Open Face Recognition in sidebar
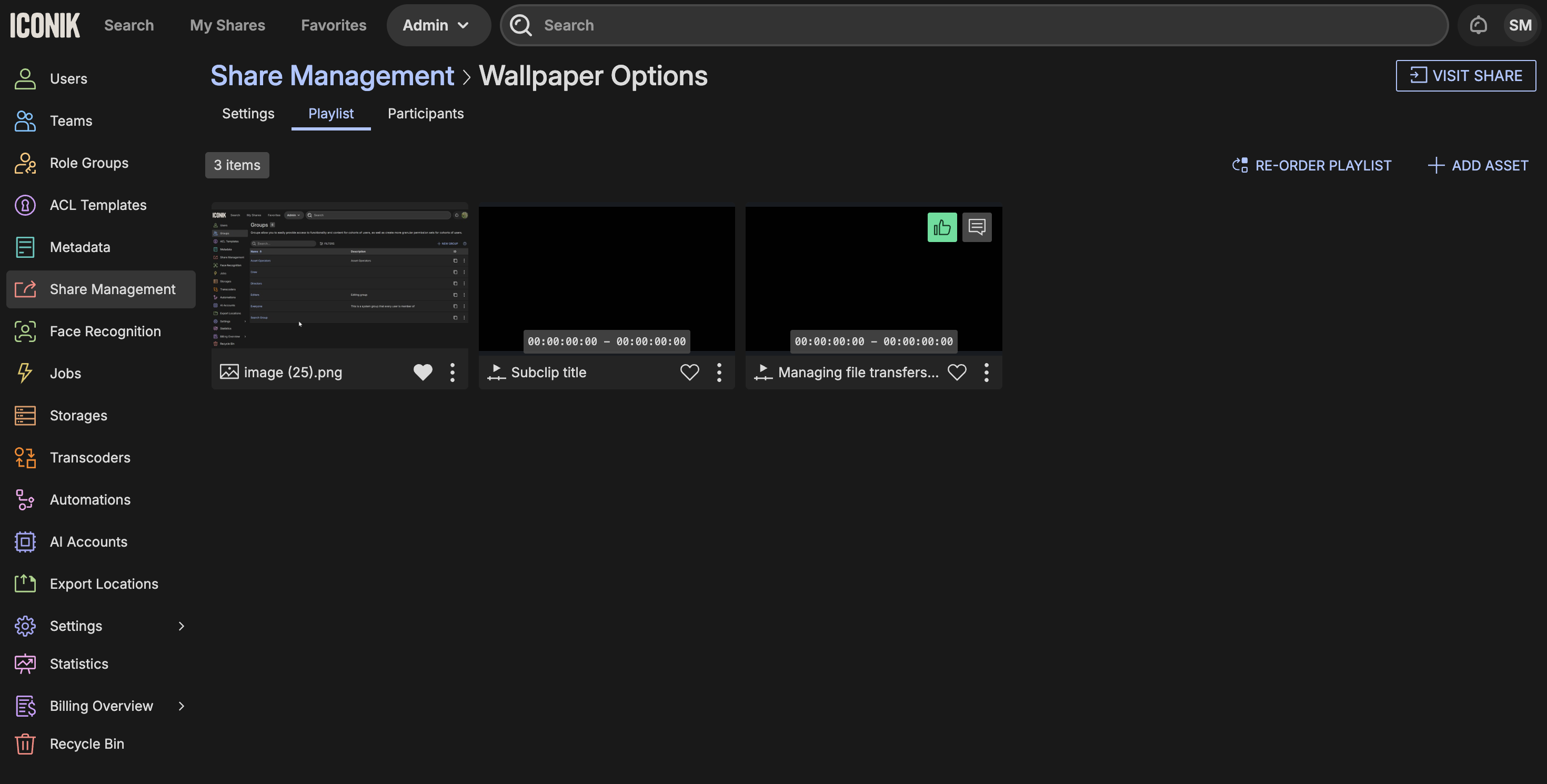Viewport: 1547px width, 784px height. [x=105, y=331]
